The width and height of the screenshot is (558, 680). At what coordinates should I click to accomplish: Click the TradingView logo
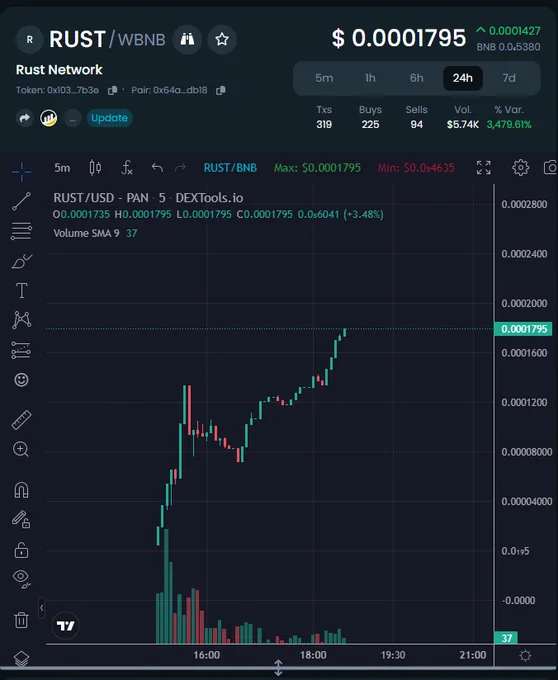pyautogui.click(x=65, y=626)
